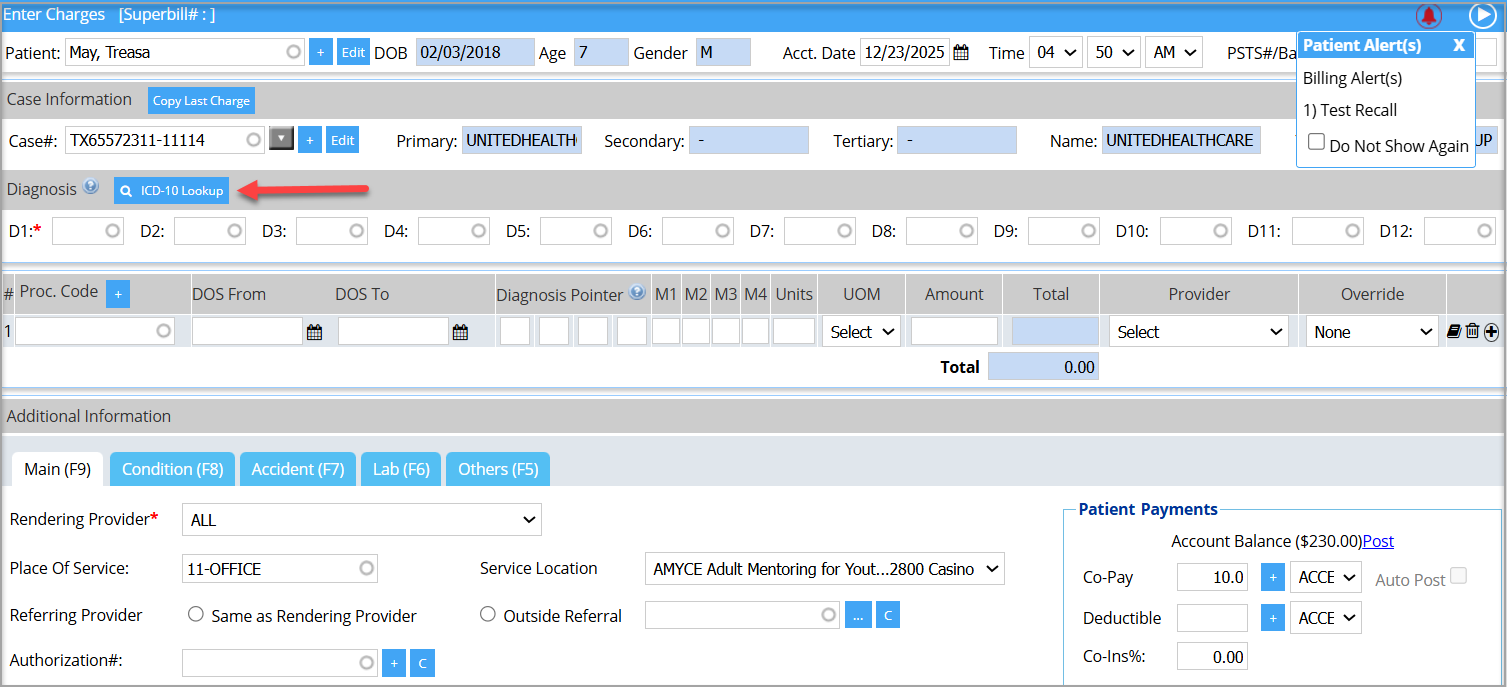This screenshot has height=687, width=1507.
Task: Open the Acct. Date calendar picker
Action: click(x=961, y=53)
